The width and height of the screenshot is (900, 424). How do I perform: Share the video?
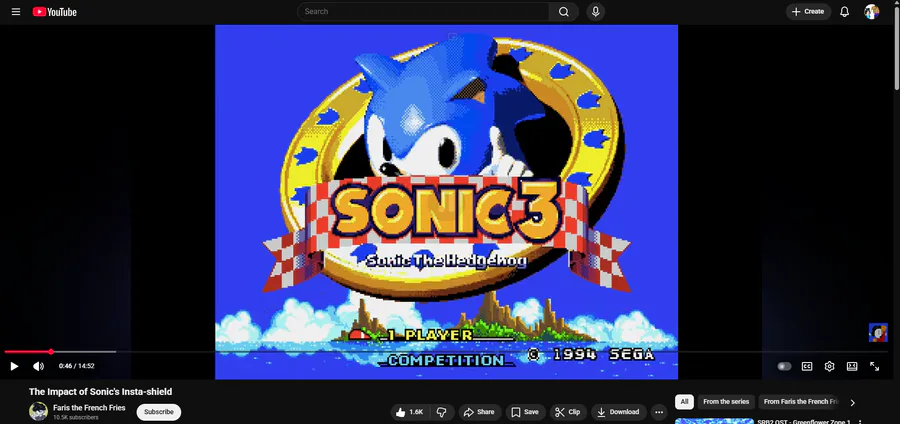pyautogui.click(x=479, y=412)
